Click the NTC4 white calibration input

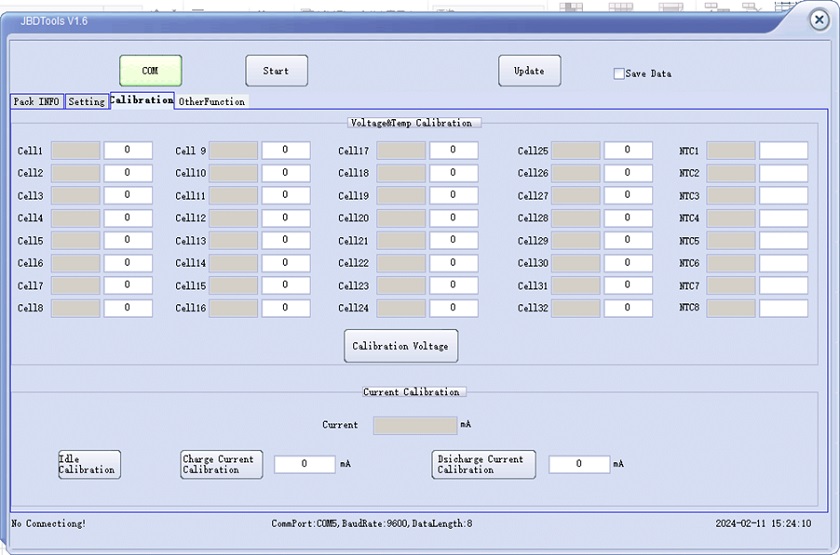coord(784,218)
